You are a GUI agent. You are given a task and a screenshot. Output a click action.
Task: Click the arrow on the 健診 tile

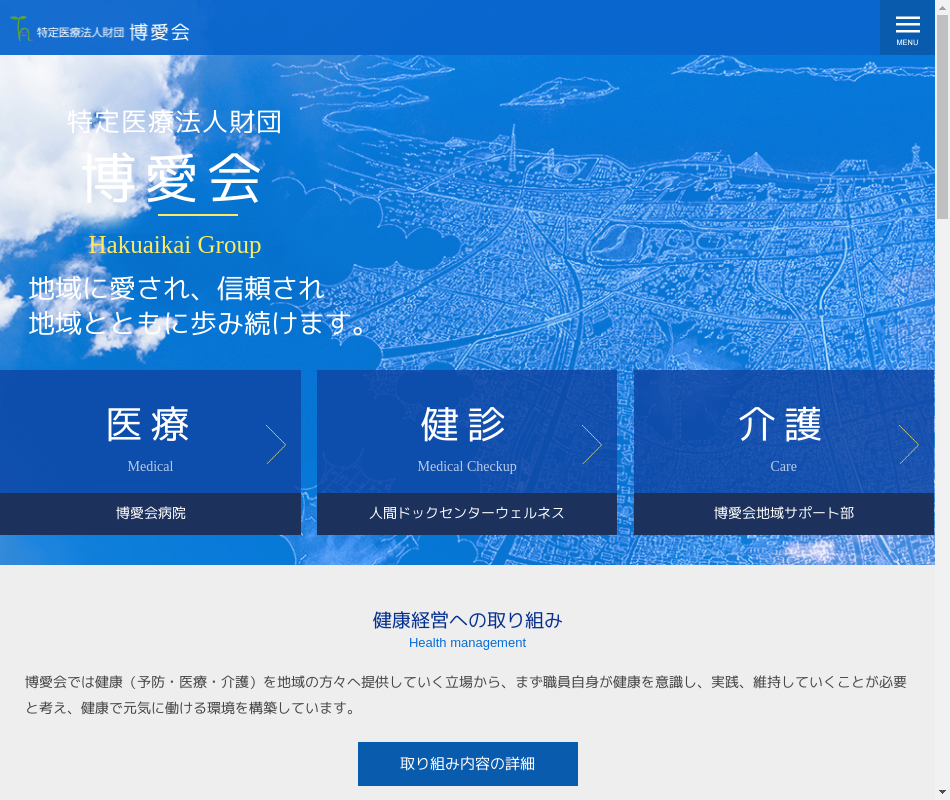pos(592,445)
